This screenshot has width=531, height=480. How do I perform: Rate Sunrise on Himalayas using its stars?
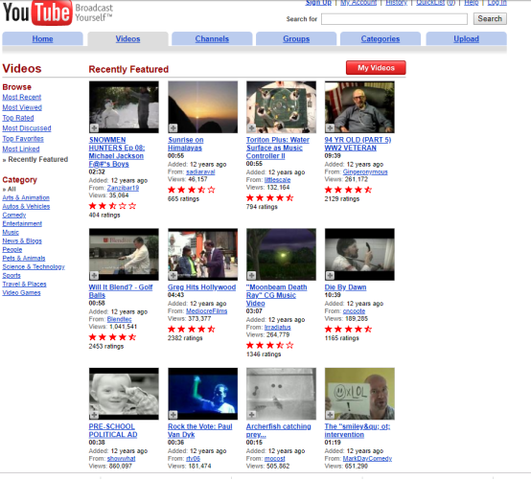pyautogui.click(x=192, y=189)
